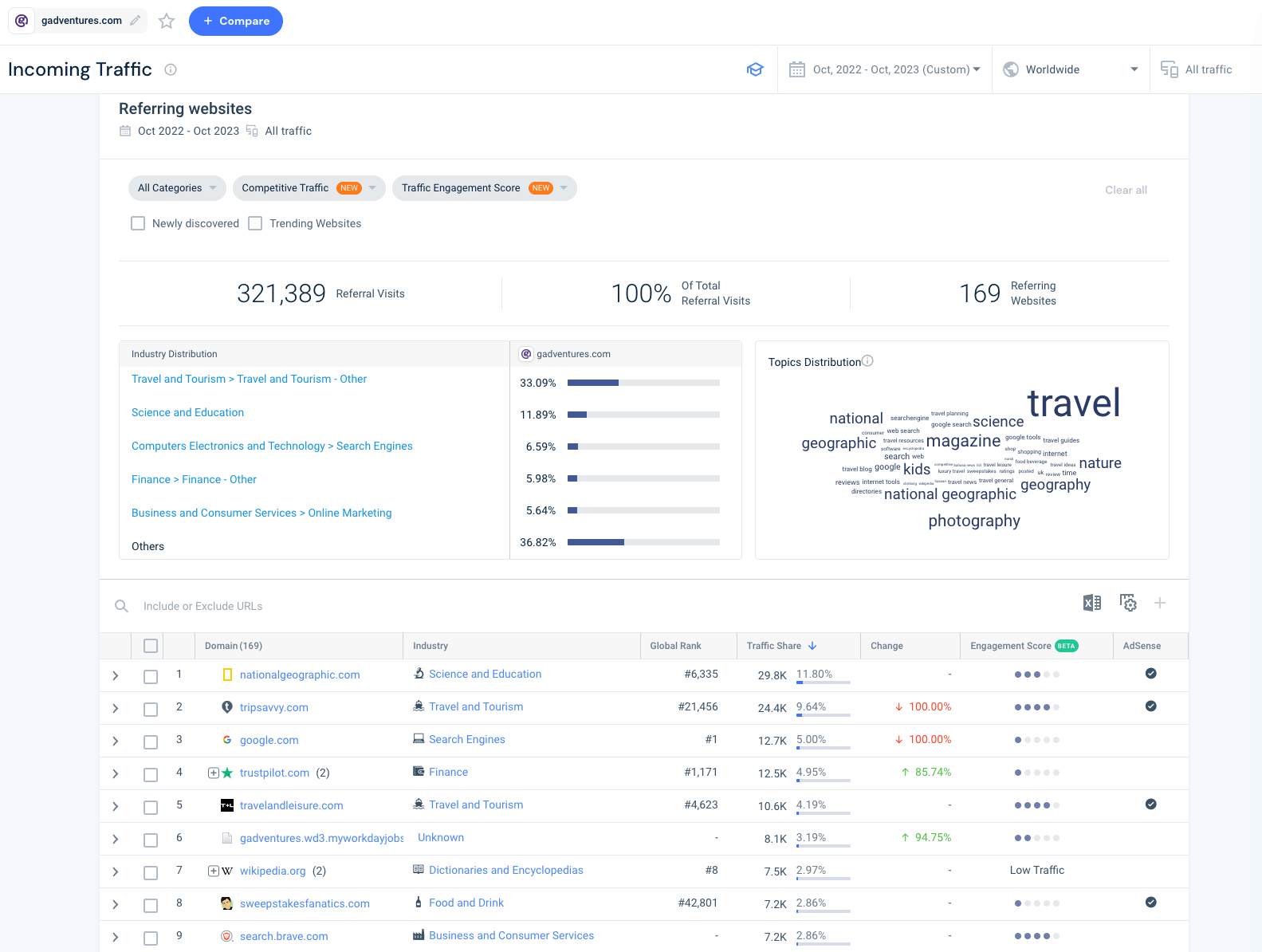
Task: Open the date range selector dropdown
Action: click(885, 69)
